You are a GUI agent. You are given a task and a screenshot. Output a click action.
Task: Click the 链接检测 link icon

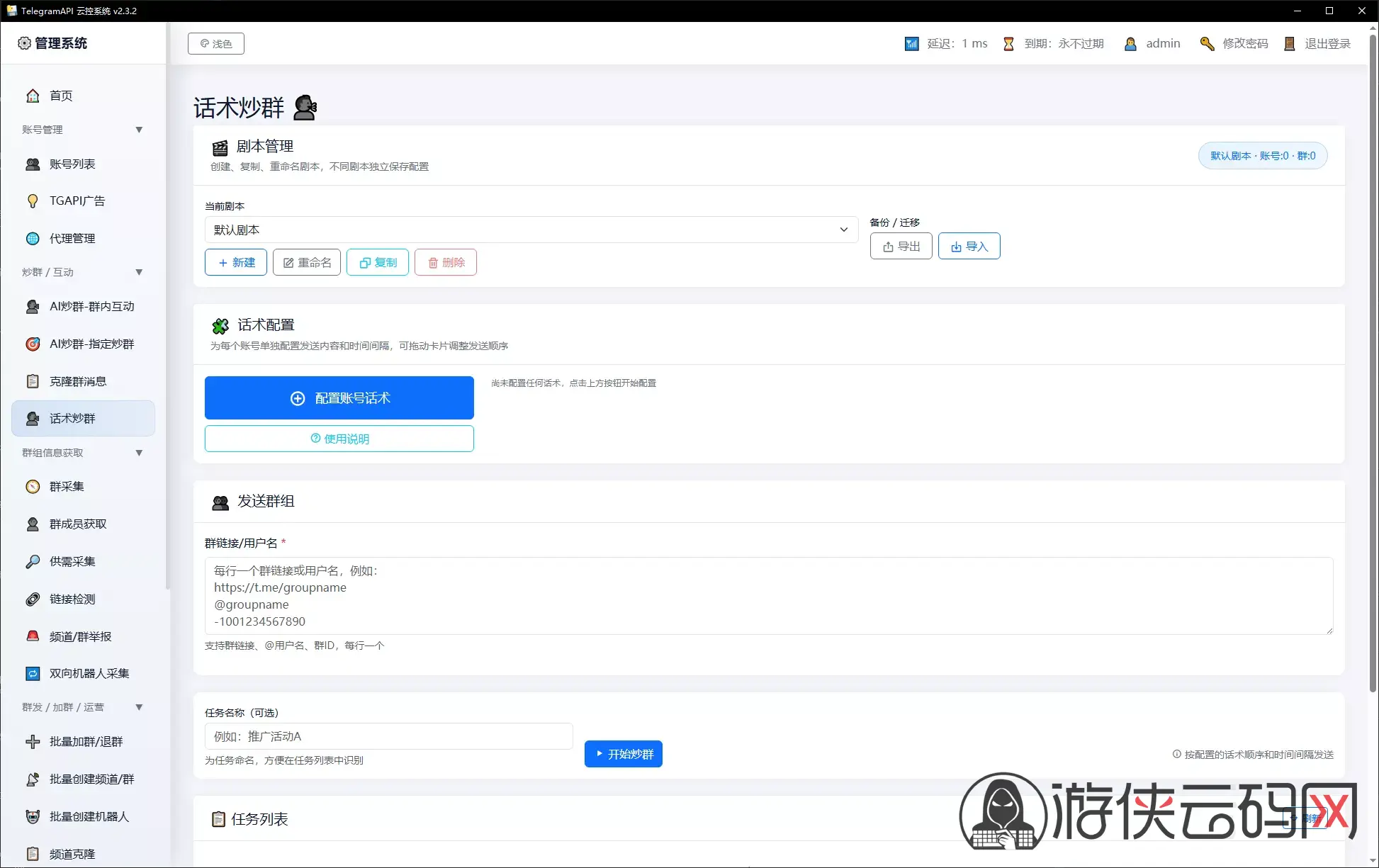point(33,599)
